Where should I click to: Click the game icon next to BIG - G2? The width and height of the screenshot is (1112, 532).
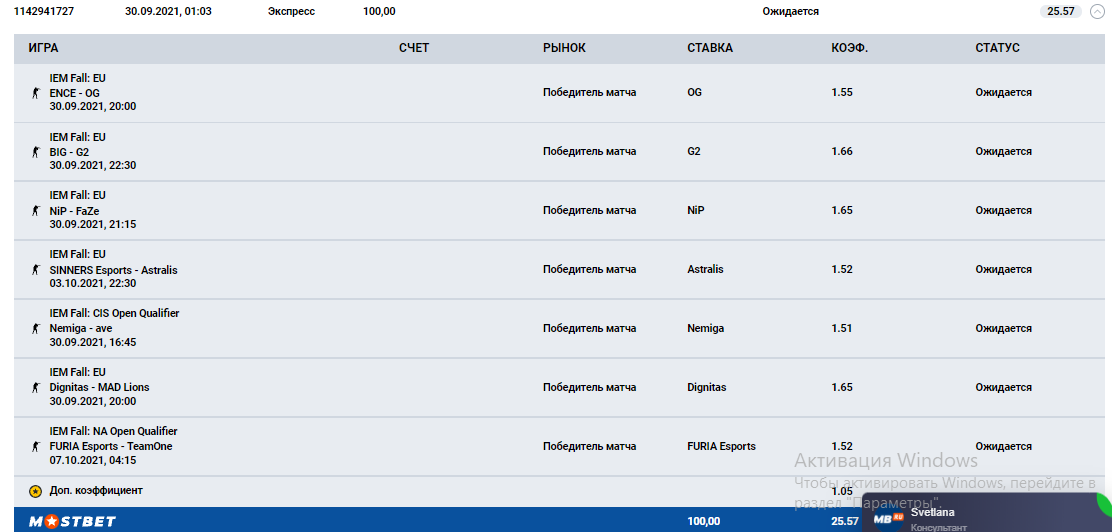tap(35, 152)
